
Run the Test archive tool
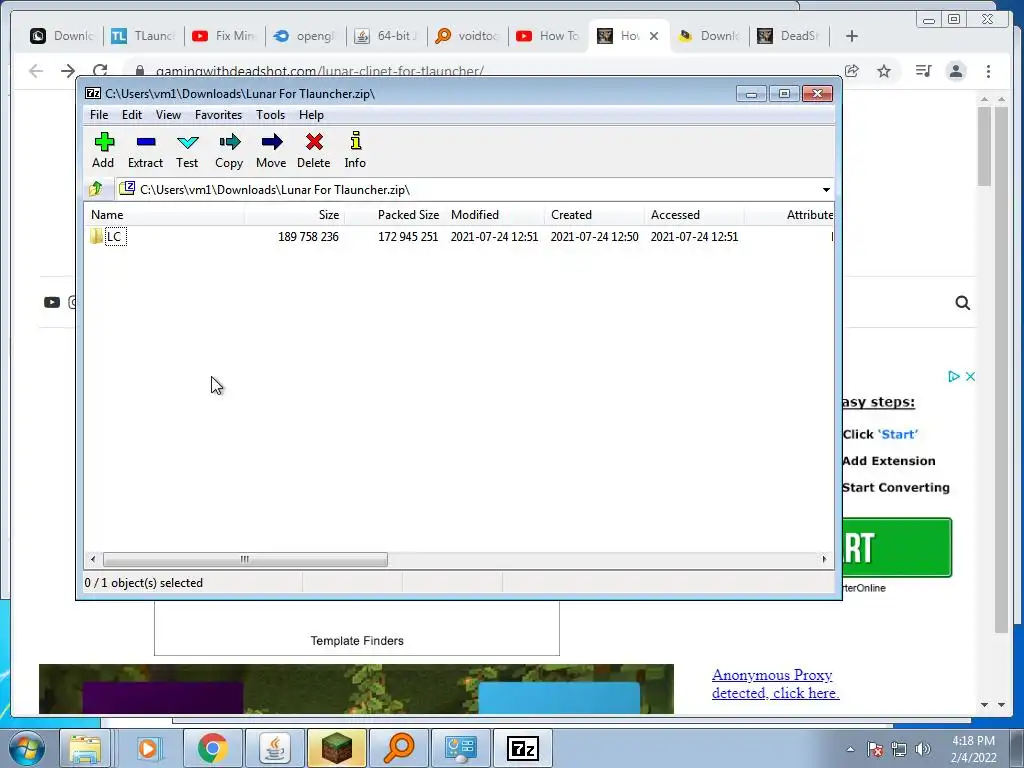pos(187,150)
